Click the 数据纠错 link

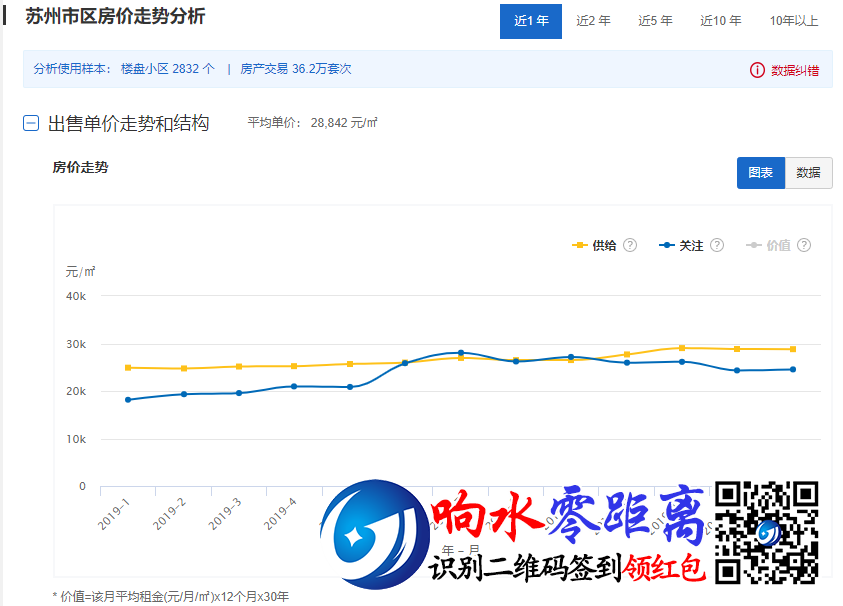coord(795,70)
